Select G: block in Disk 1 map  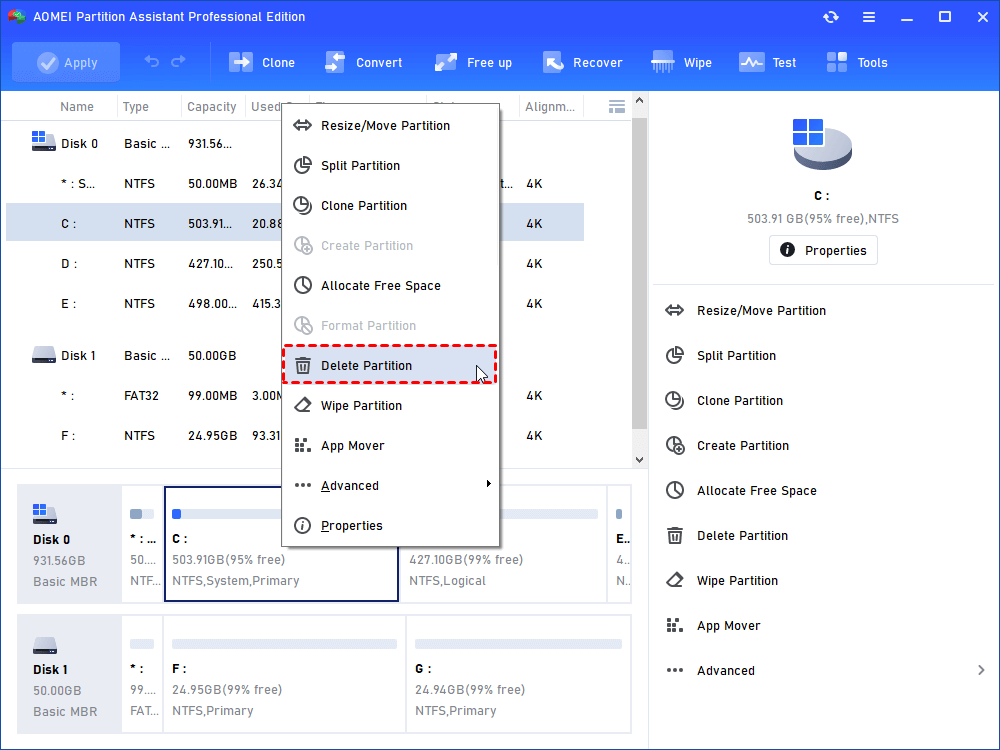[518, 674]
